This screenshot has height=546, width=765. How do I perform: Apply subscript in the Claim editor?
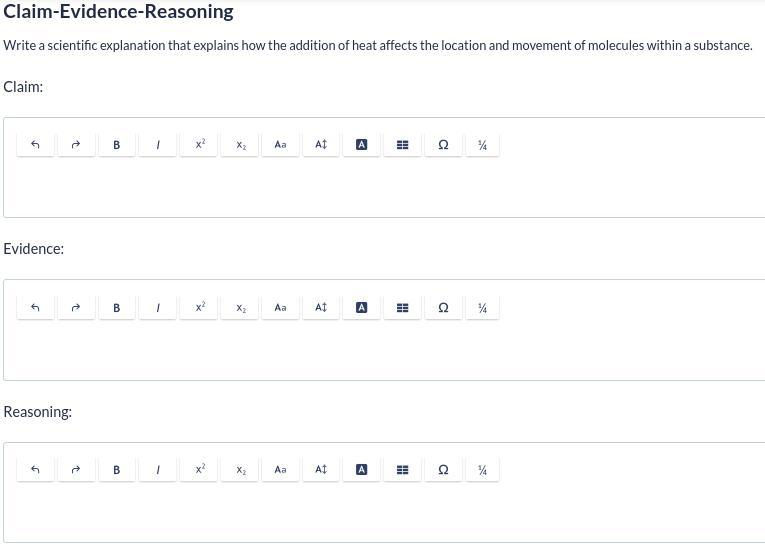tap(240, 145)
